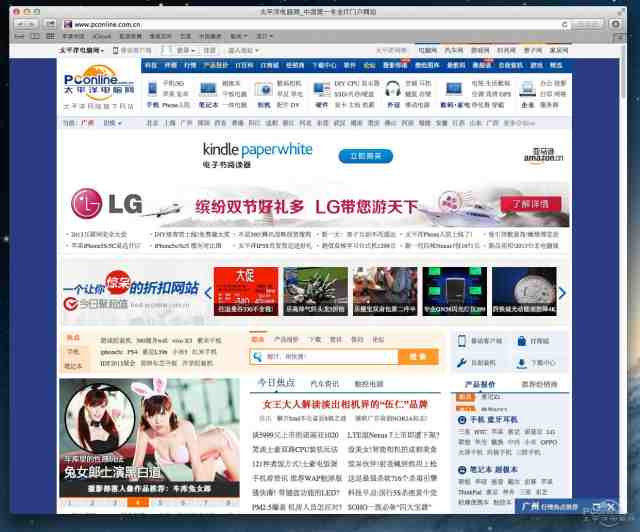The height and width of the screenshot is (532, 640).
Task: Open the 进入站点 dropdown
Action: pos(243,51)
